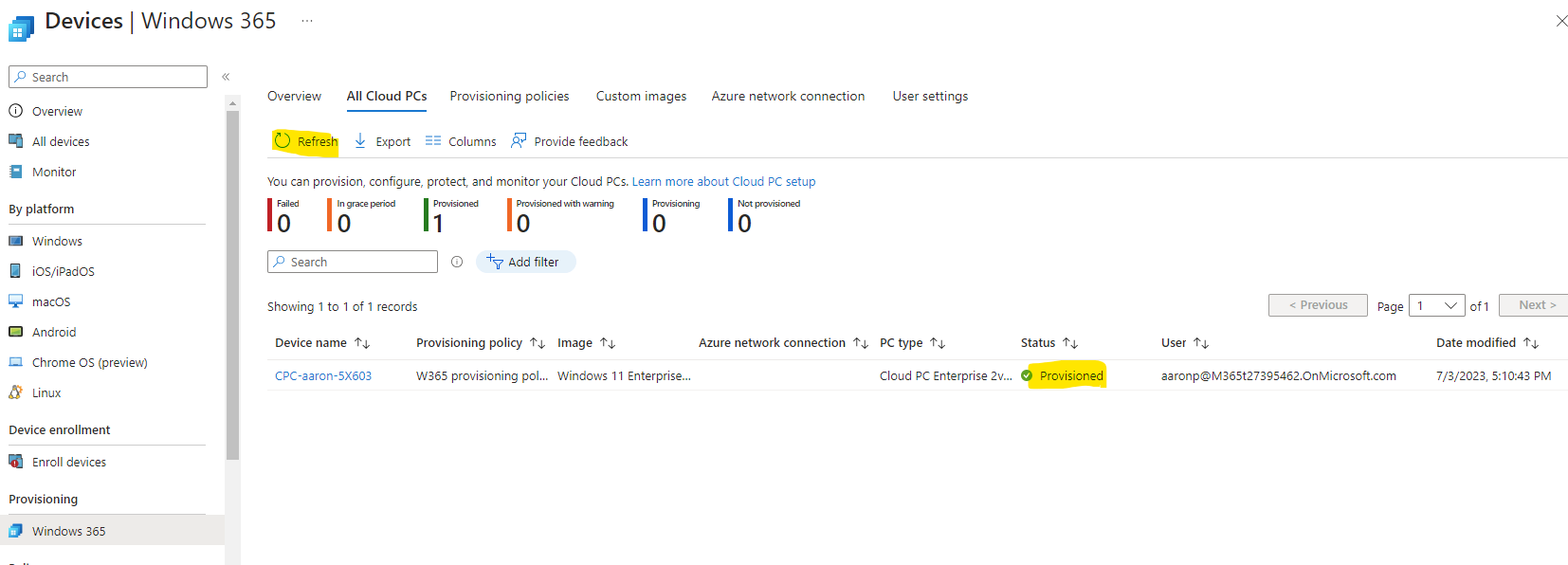Image resolution: width=1568 pixels, height=565 pixels.
Task: Click the W365 provisioning pol... cell
Action: [482, 375]
